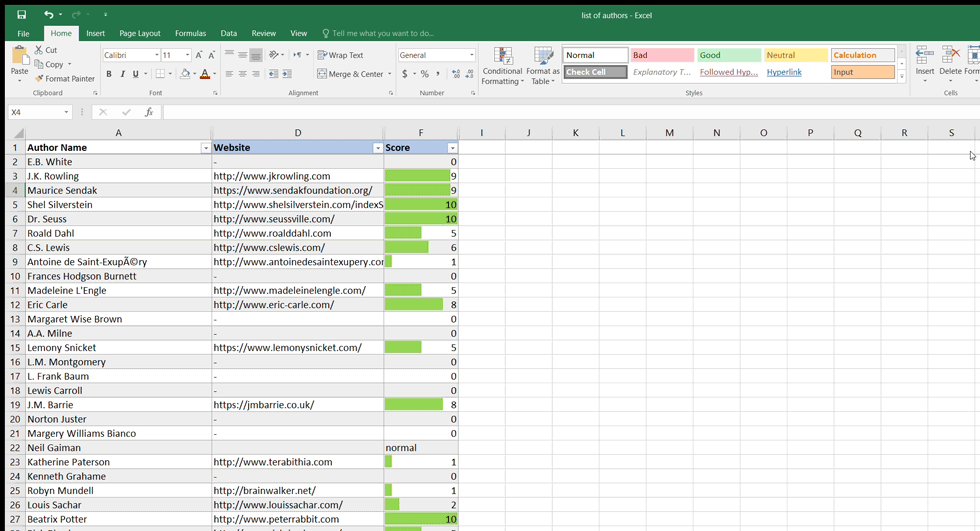Switch to the Page Layout tab

point(140,33)
